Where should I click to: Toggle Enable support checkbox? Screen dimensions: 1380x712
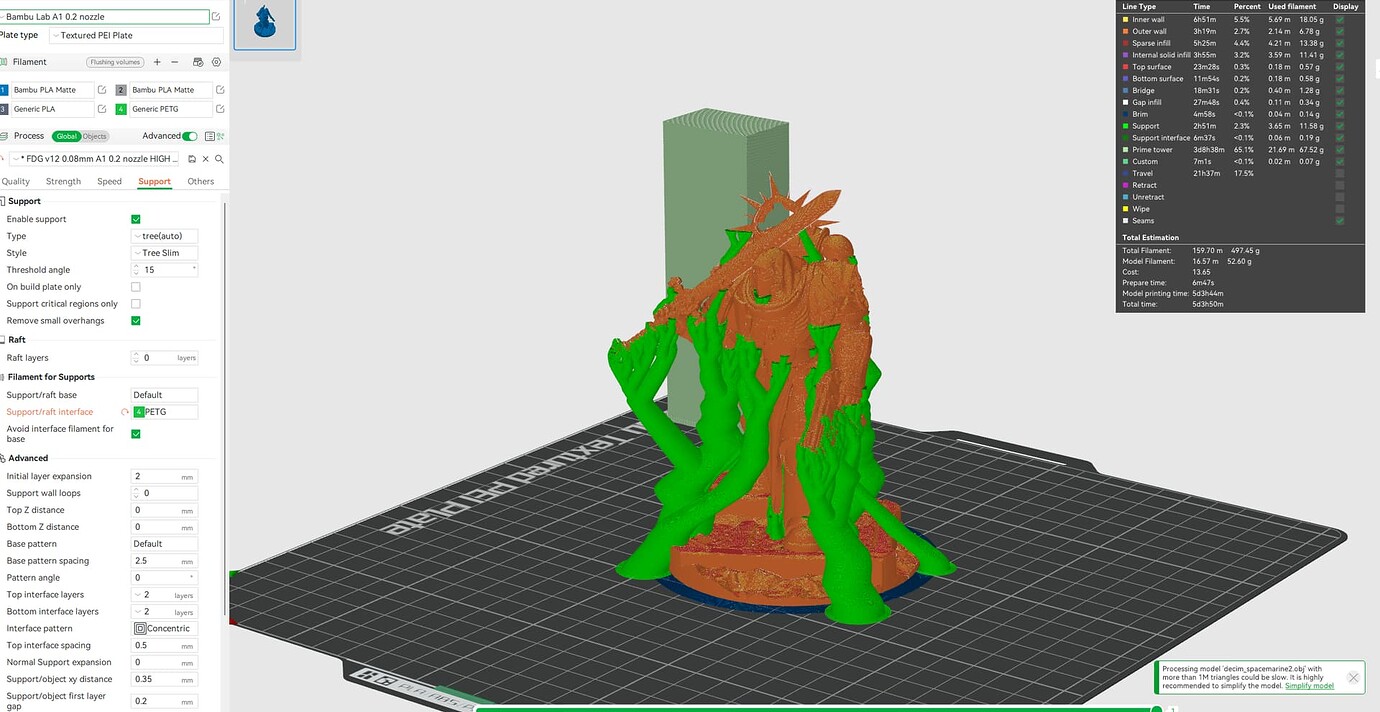click(x=136, y=219)
